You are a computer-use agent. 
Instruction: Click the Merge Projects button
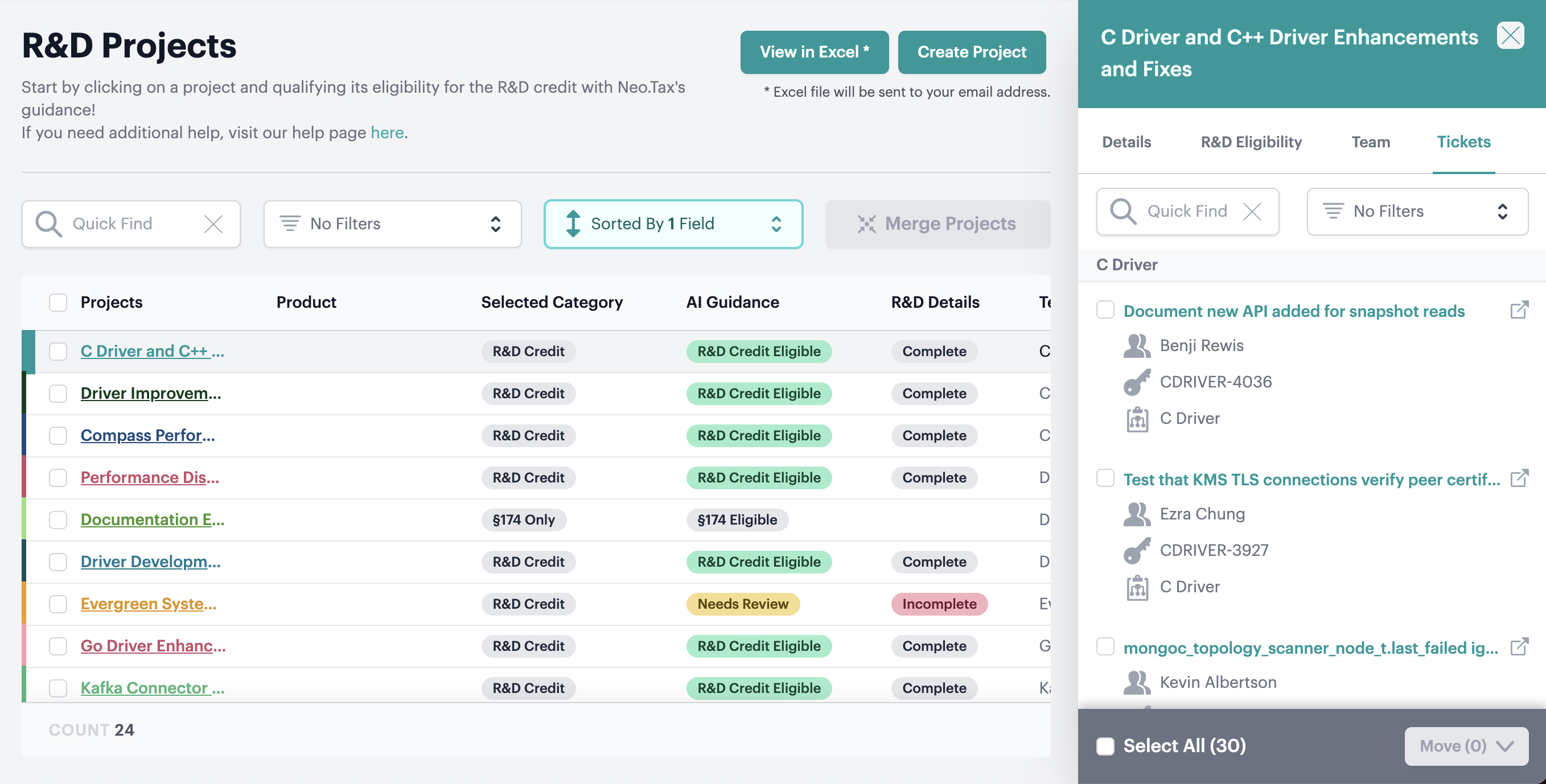(x=938, y=224)
